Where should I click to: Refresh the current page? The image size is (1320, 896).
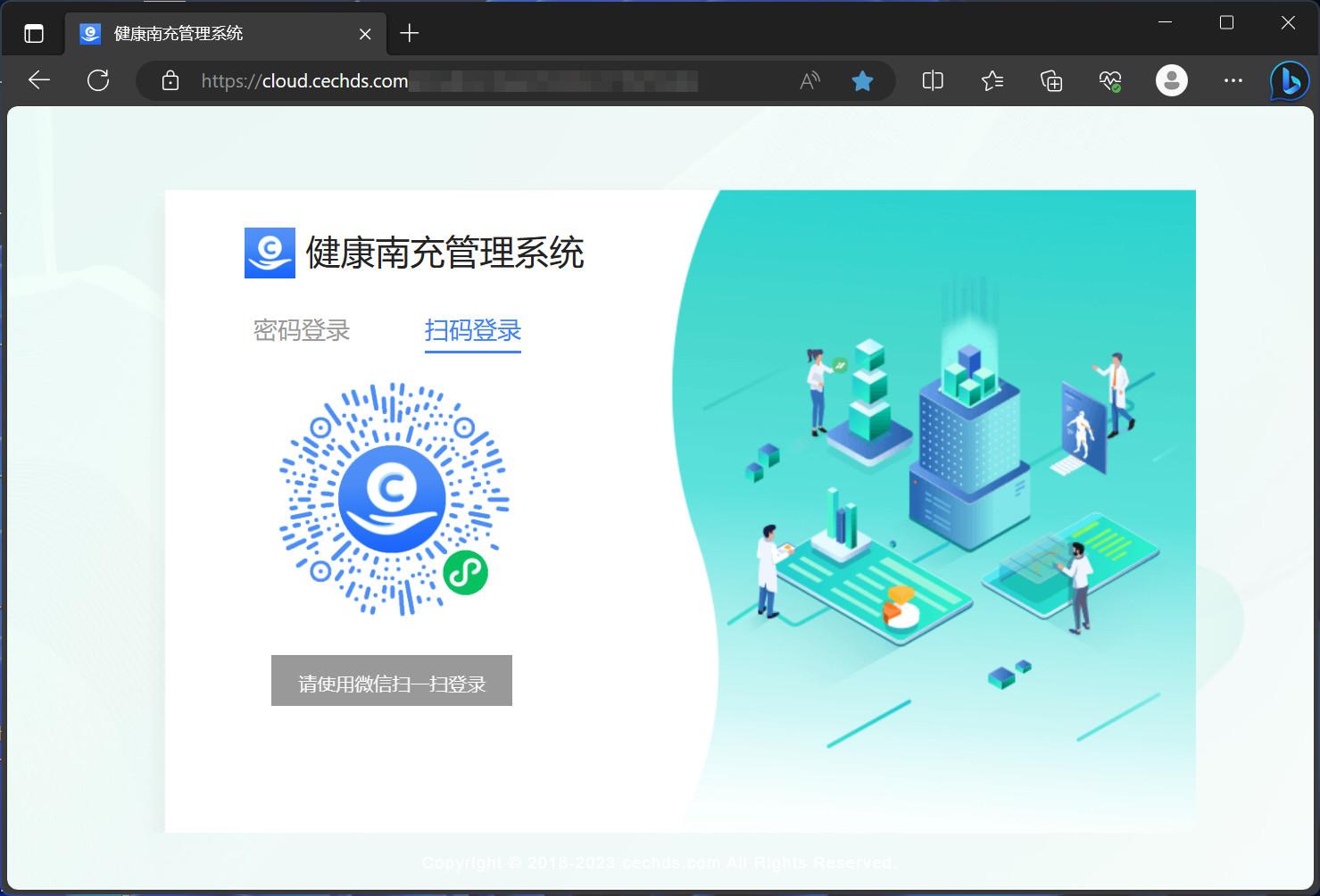pyautogui.click(x=98, y=80)
